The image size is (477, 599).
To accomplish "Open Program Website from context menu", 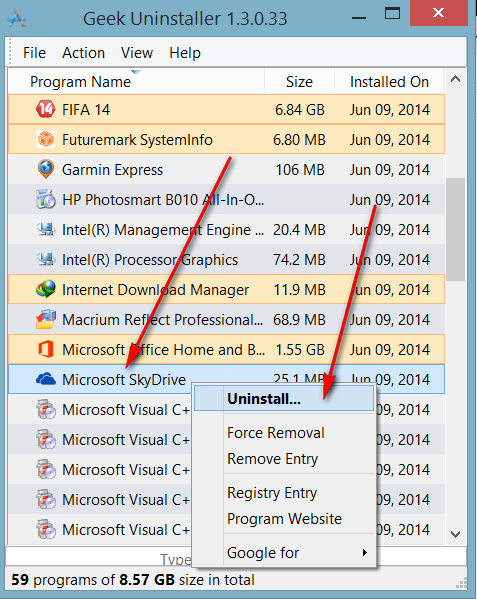I will (x=284, y=519).
